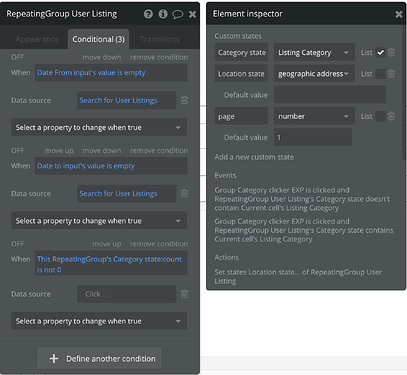Screen dimensions: 407x375
Task: Click the empty Data source Click field
Action: (x=127, y=294)
